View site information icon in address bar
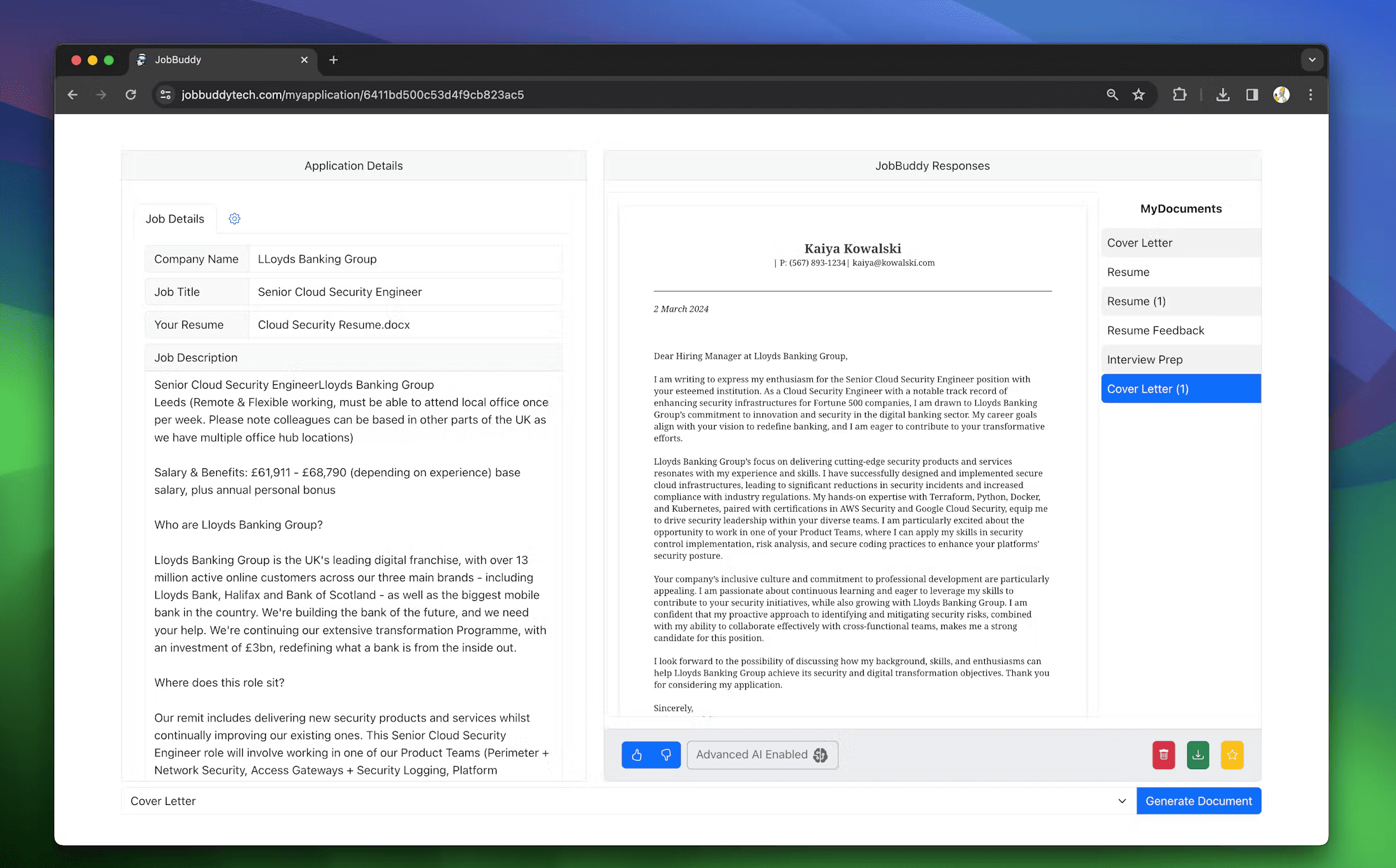 [166, 95]
